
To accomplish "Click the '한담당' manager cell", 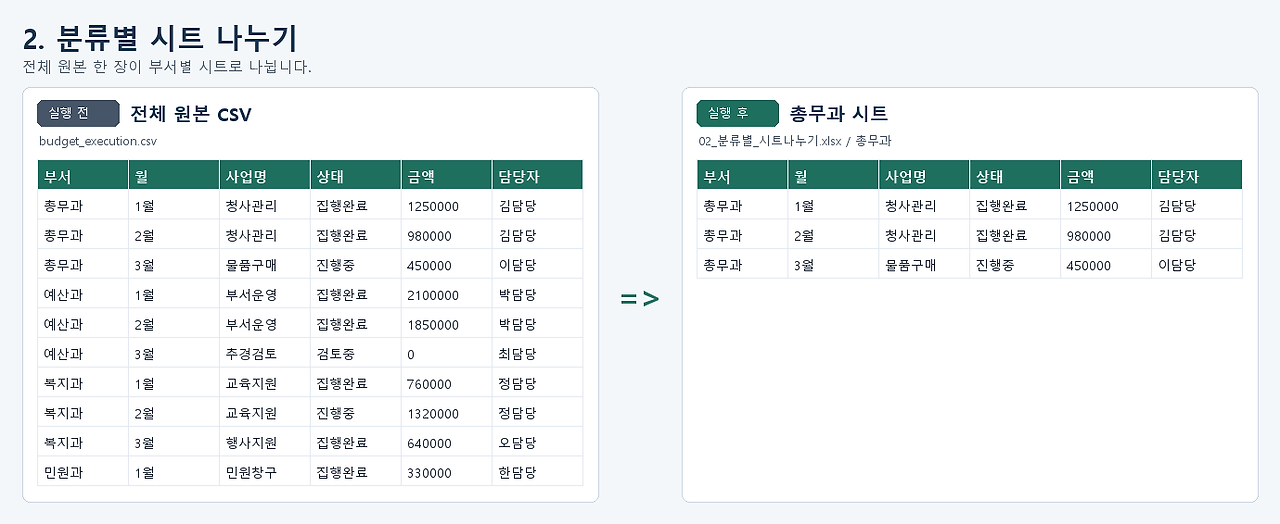I will pyautogui.click(x=538, y=472).
